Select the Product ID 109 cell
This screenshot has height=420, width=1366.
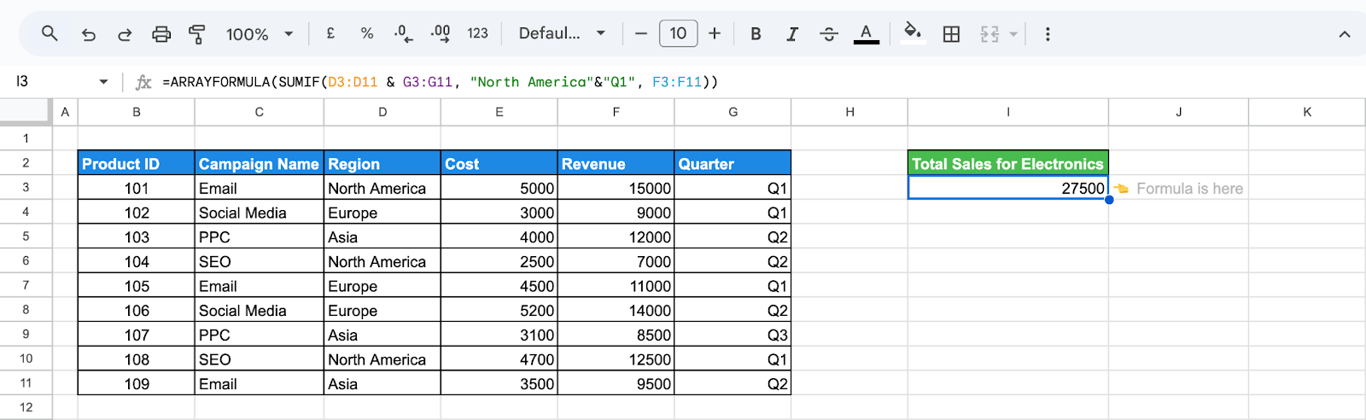[136, 383]
